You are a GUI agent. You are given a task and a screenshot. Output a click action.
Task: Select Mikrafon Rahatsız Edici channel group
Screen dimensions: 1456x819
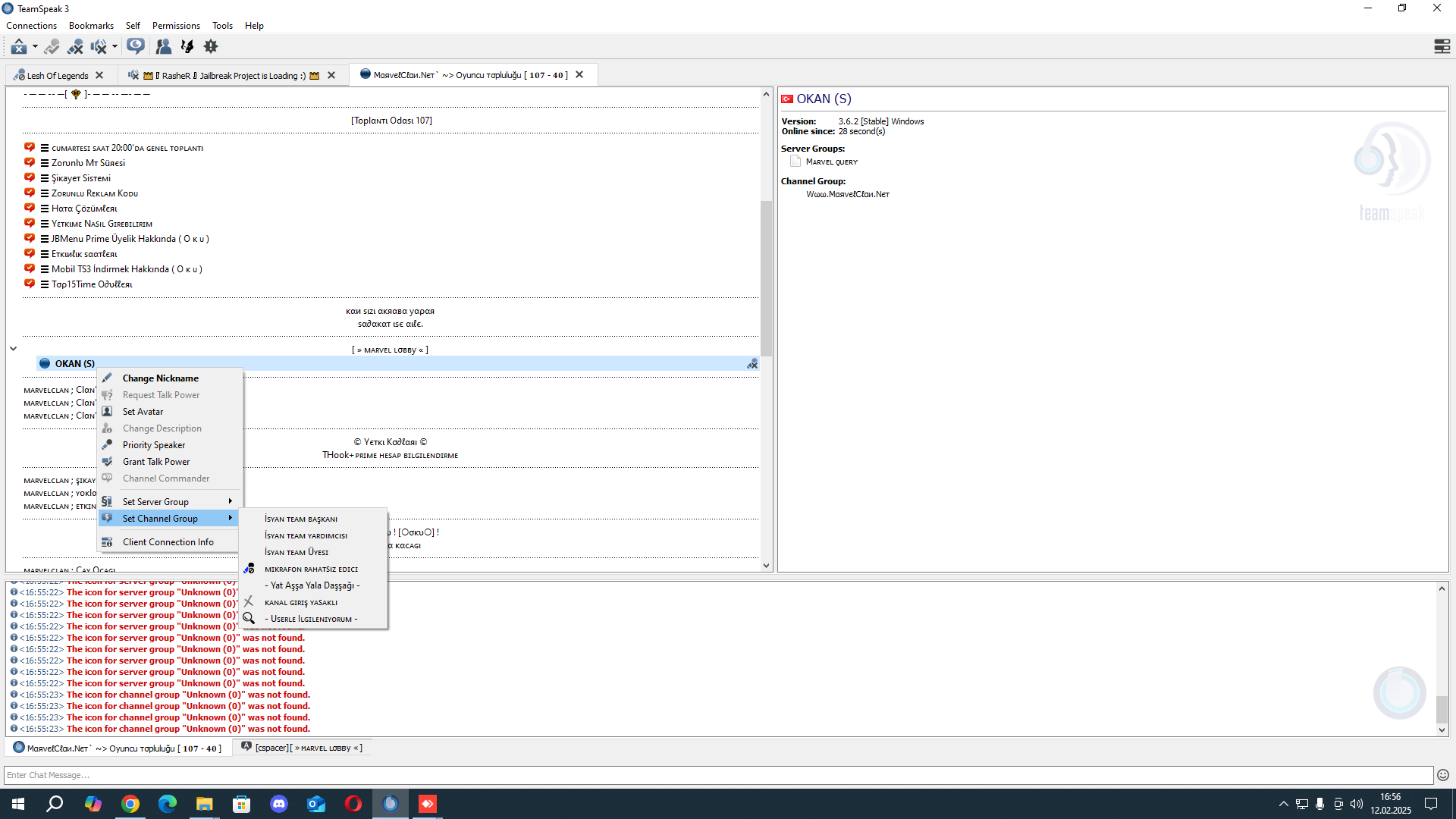(x=313, y=570)
